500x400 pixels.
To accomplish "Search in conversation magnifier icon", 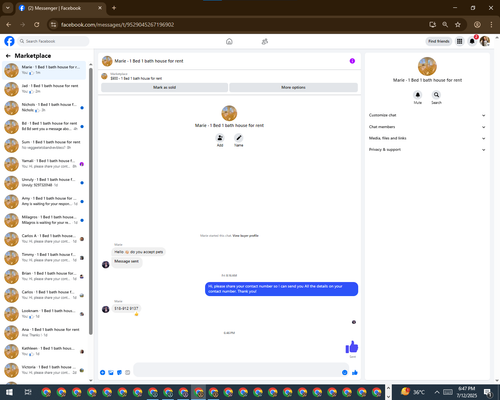I will (436, 95).
